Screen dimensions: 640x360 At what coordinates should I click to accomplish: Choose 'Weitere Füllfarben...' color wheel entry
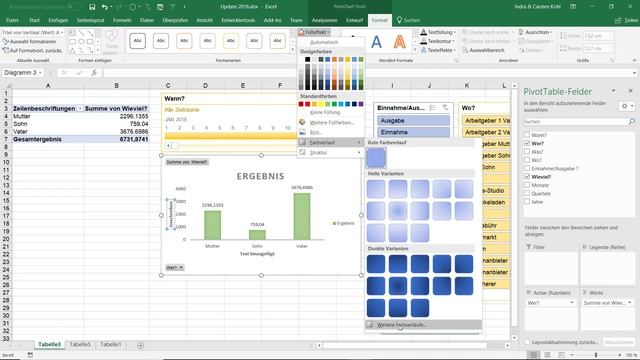302,122
